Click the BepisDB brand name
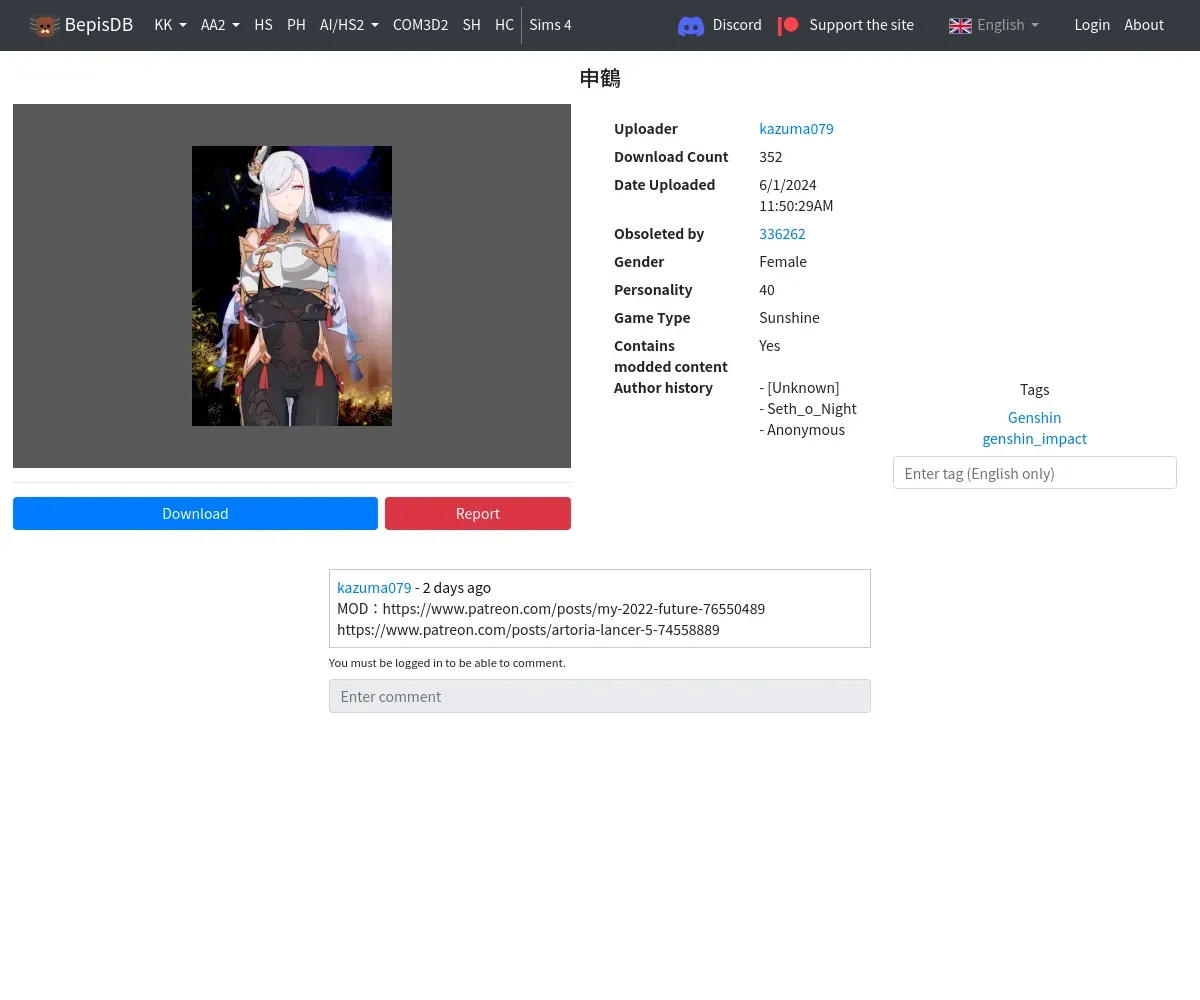This screenshot has width=1200, height=1000. (x=99, y=25)
